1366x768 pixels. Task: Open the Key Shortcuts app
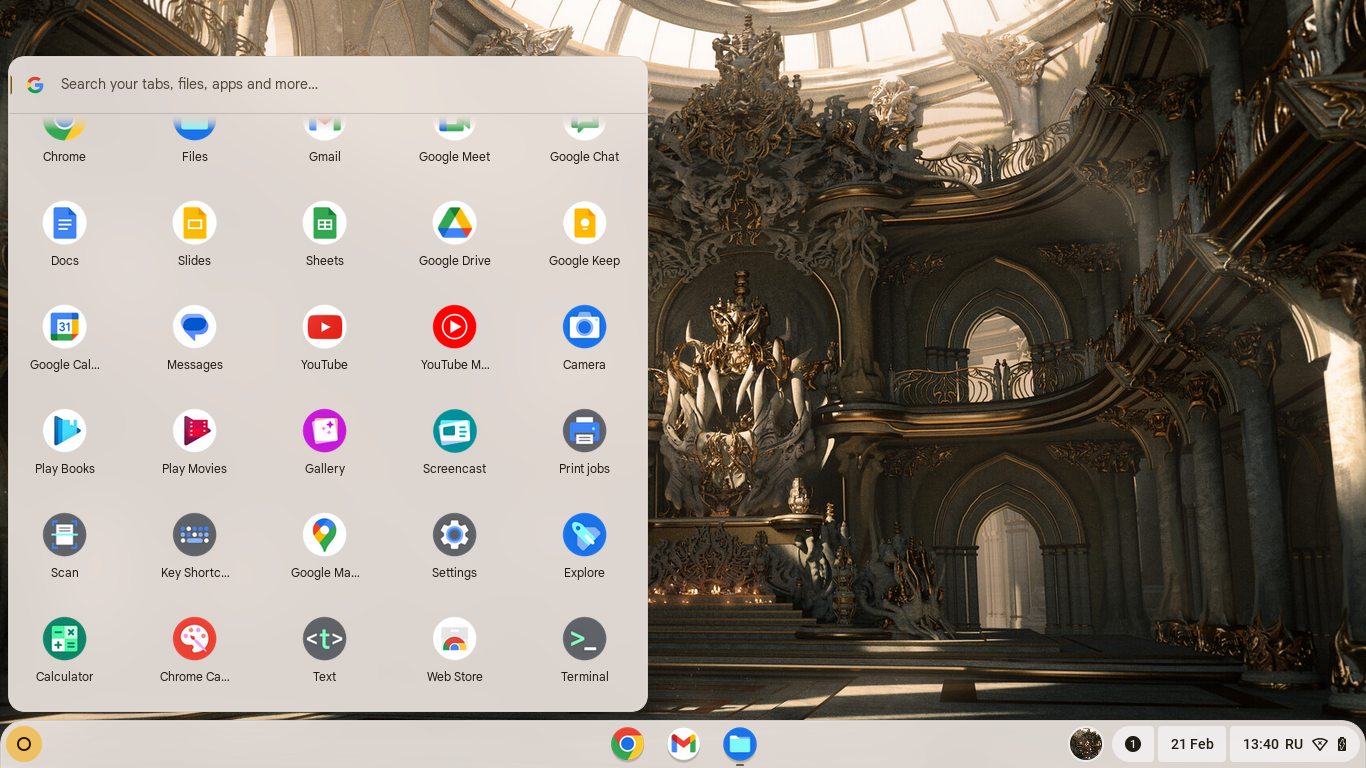195,535
